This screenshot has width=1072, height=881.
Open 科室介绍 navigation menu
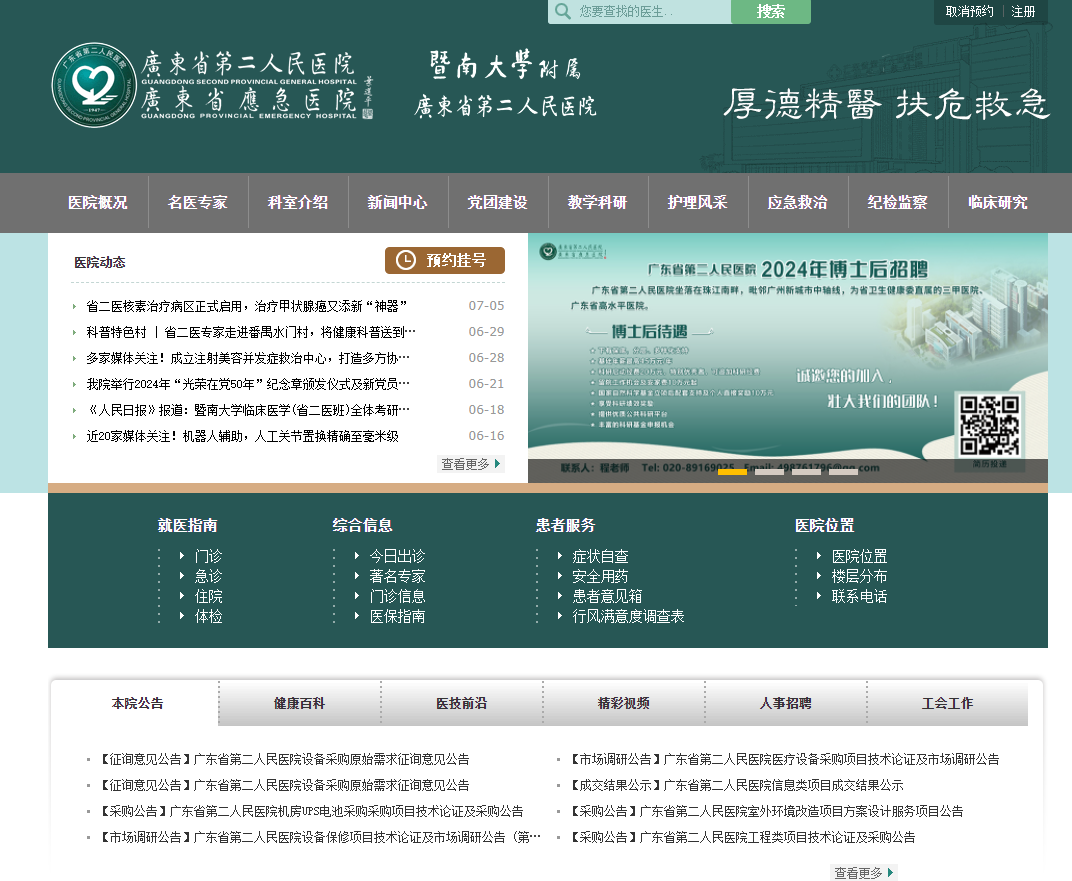(298, 202)
